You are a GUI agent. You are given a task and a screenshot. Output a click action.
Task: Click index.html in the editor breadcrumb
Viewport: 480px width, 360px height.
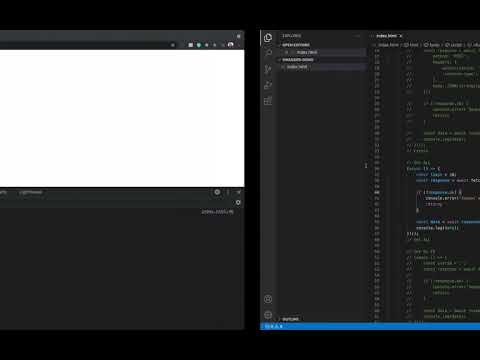[x=388, y=45]
